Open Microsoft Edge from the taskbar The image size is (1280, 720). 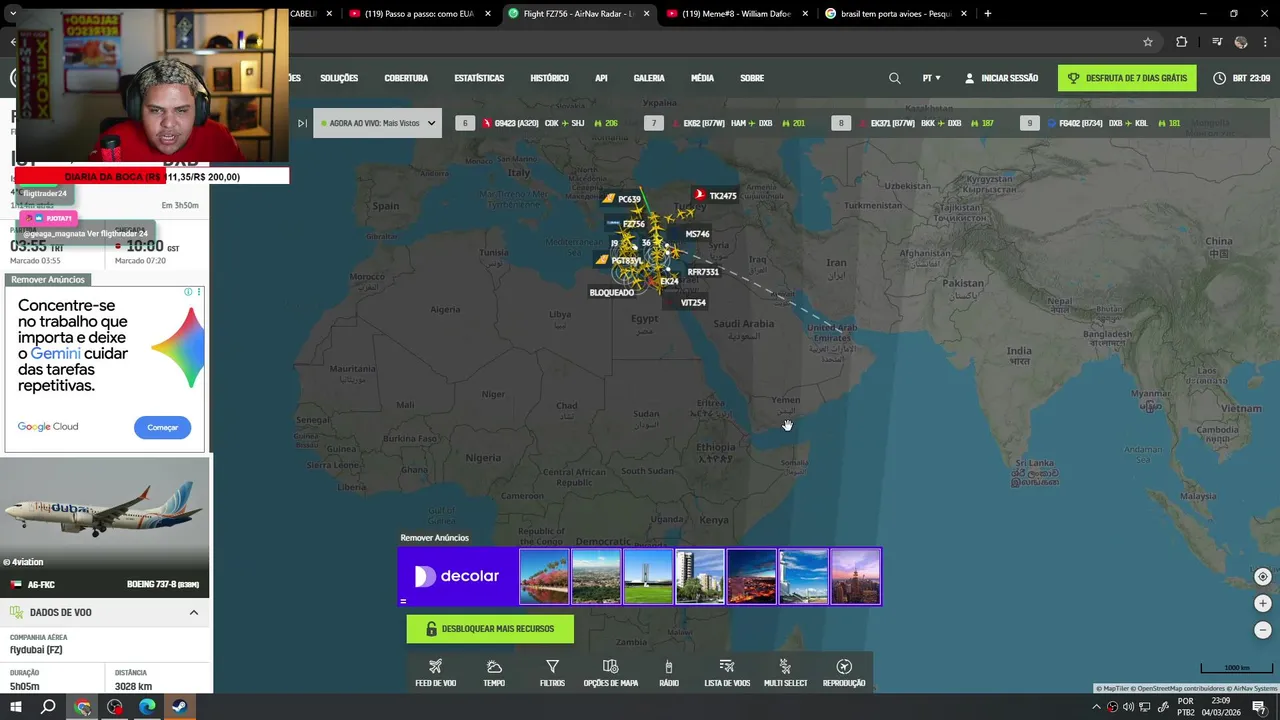coord(147,707)
